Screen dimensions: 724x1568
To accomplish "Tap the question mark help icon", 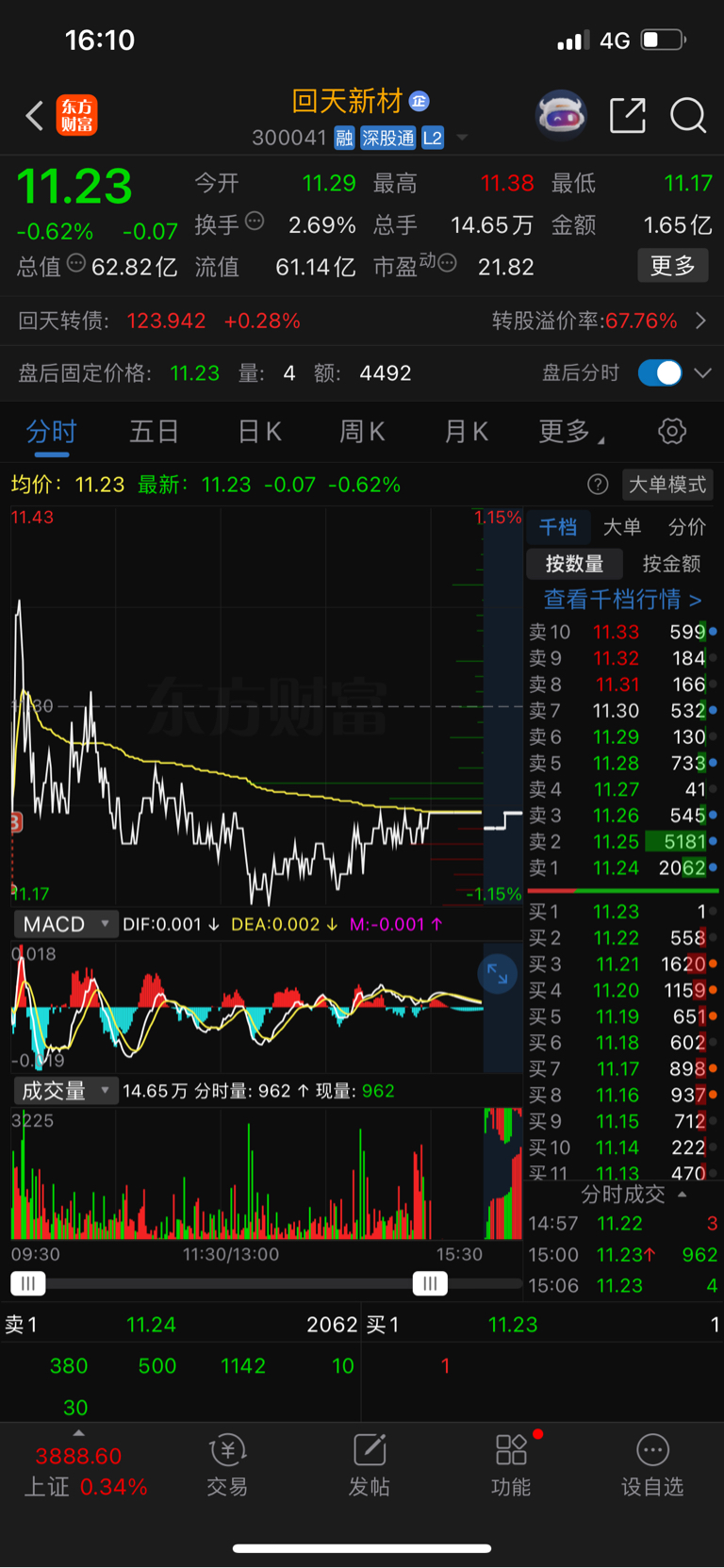I will click(x=598, y=485).
